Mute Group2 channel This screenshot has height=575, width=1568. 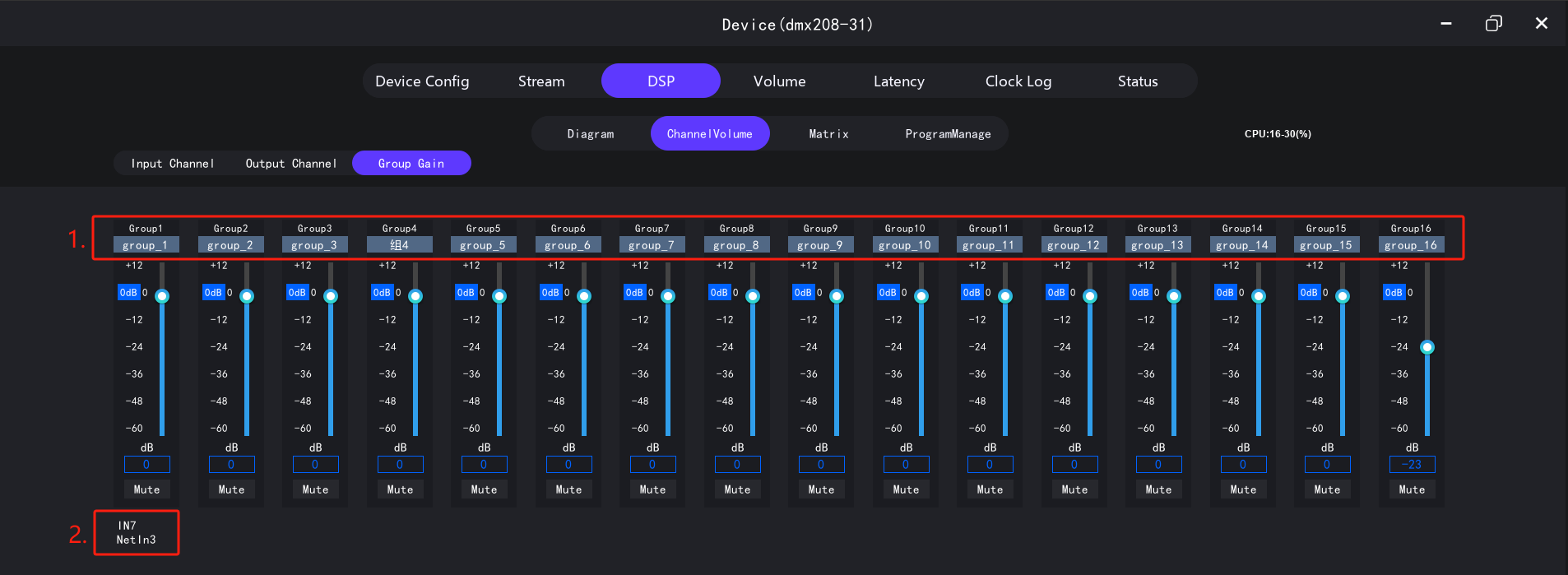pos(232,489)
